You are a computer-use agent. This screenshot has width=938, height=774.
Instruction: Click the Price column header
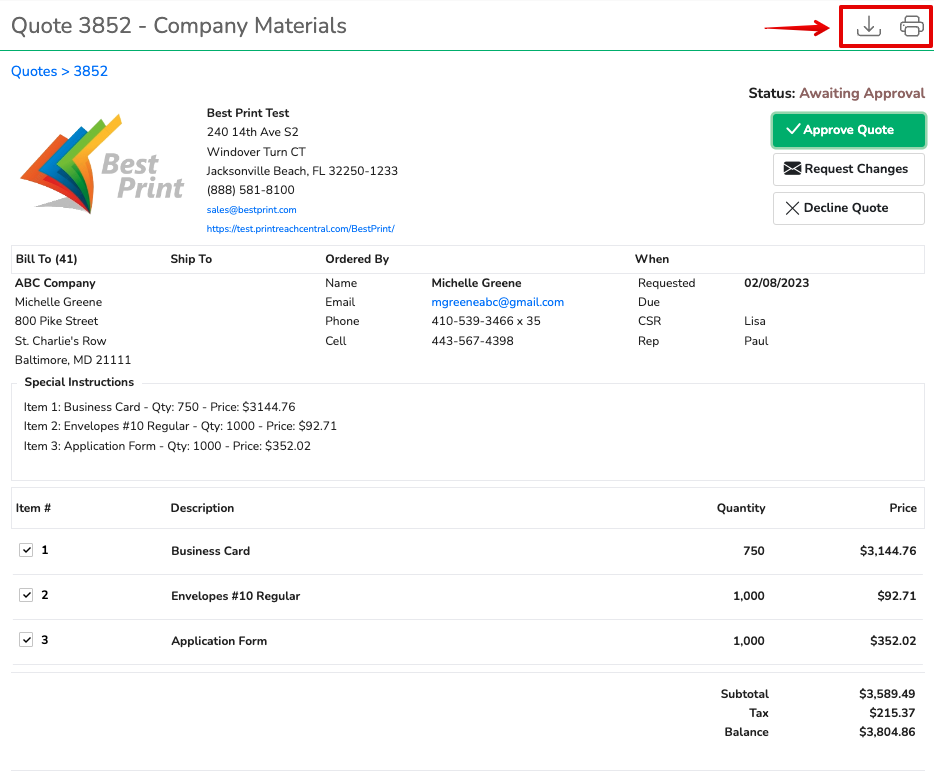[903, 508]
